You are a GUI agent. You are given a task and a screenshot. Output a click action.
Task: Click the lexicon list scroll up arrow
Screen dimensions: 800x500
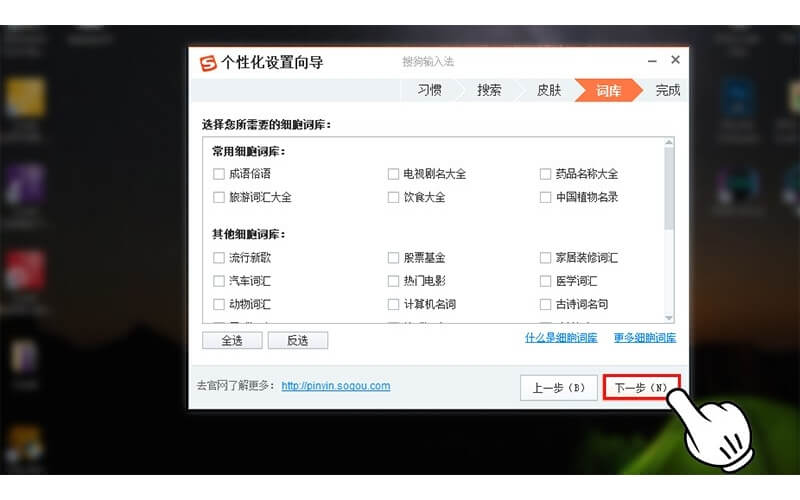click(x=669, y=142)
